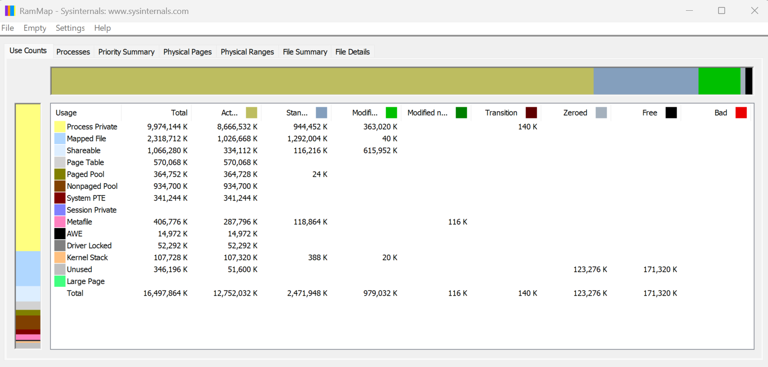Click the Modified column green swatch
Screen dimensions: 768x367
point(391,113)
